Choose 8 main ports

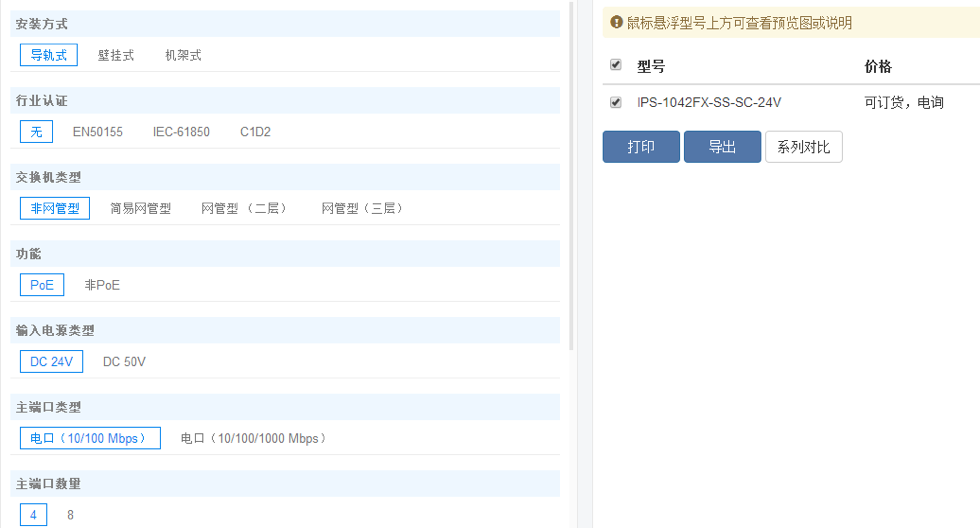70,515
